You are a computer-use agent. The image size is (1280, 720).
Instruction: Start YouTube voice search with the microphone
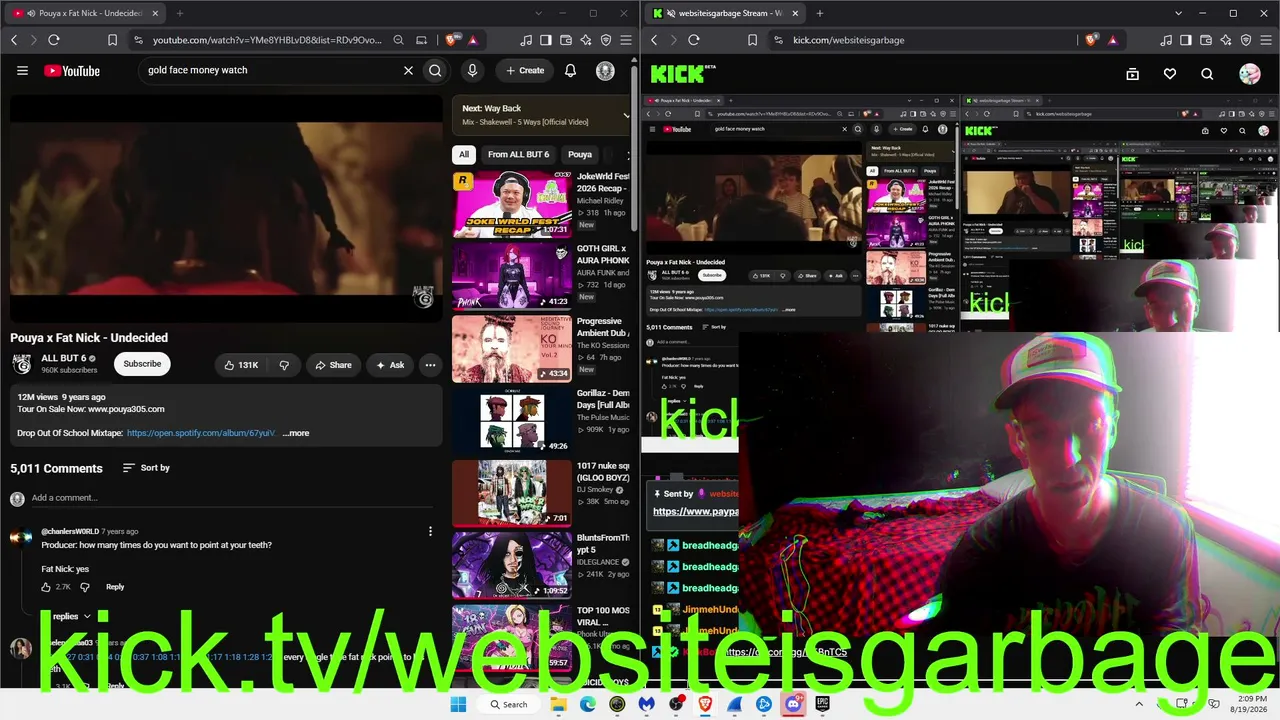tap(472, 71)
